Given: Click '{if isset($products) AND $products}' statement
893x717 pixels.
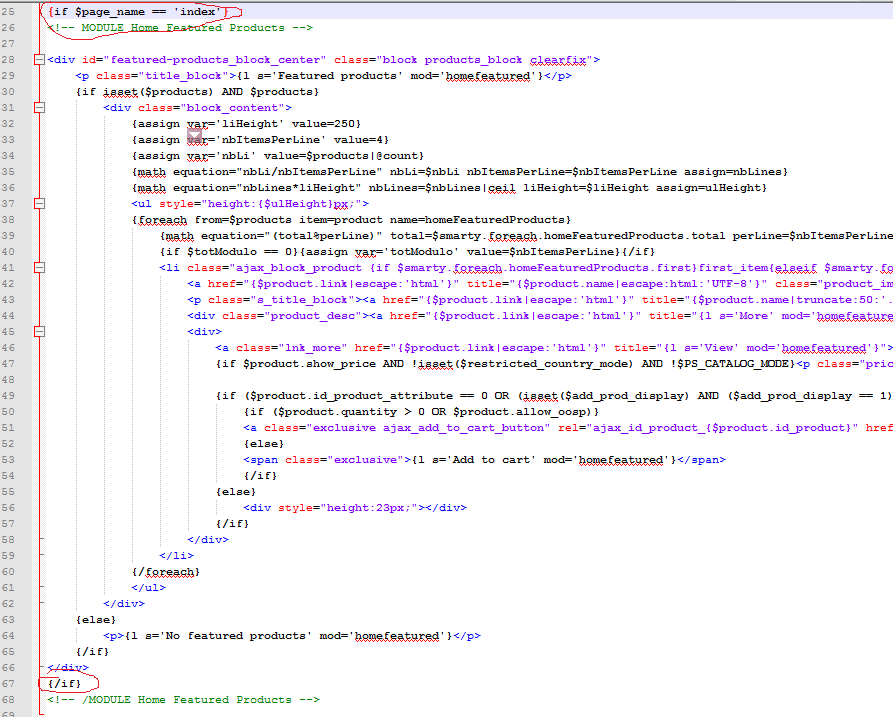Looking at the screenshot, I should click(x=197, y=92).
